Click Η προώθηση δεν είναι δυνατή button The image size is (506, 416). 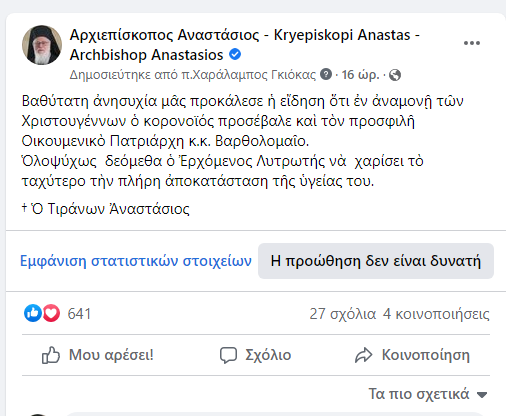[376, 261]
